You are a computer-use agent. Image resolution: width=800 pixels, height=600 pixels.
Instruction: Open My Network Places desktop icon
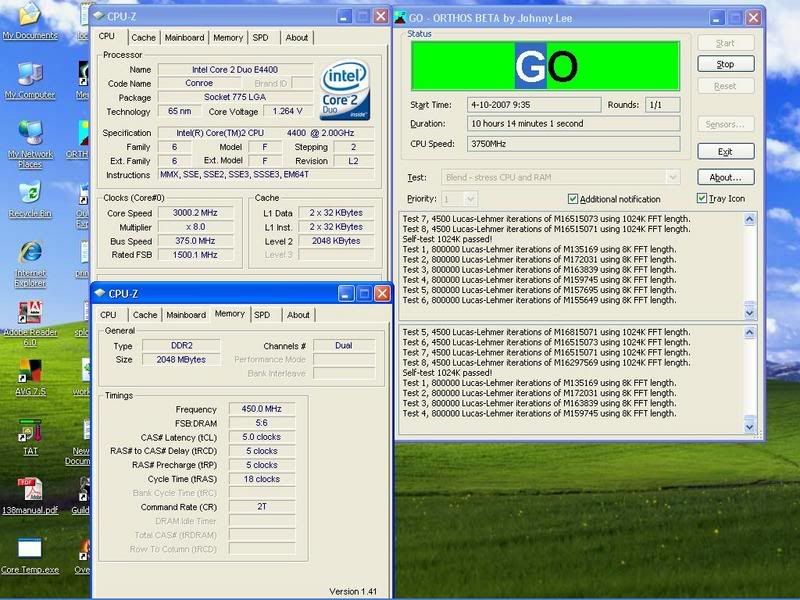pos(30,144)
